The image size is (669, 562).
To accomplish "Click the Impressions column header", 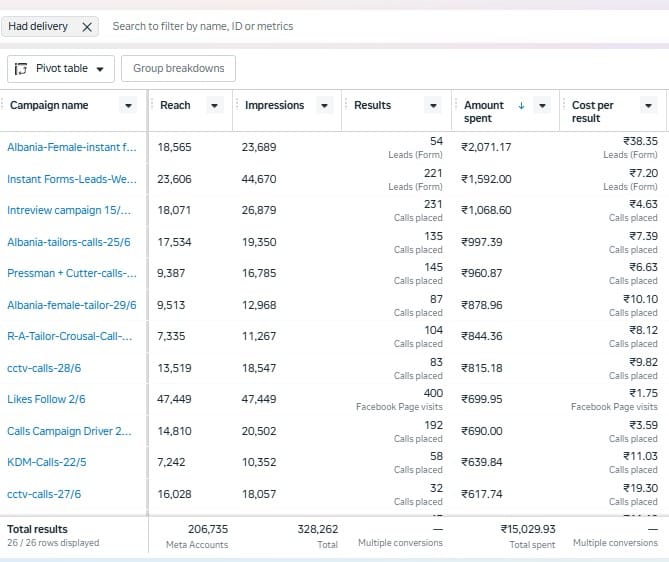I will coord(274,105).
